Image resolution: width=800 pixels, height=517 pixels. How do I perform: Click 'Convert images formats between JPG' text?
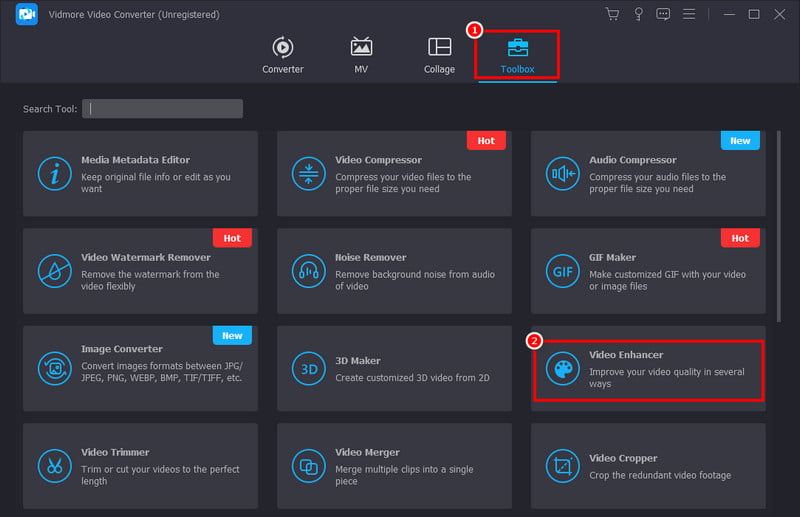coord(162,372)
